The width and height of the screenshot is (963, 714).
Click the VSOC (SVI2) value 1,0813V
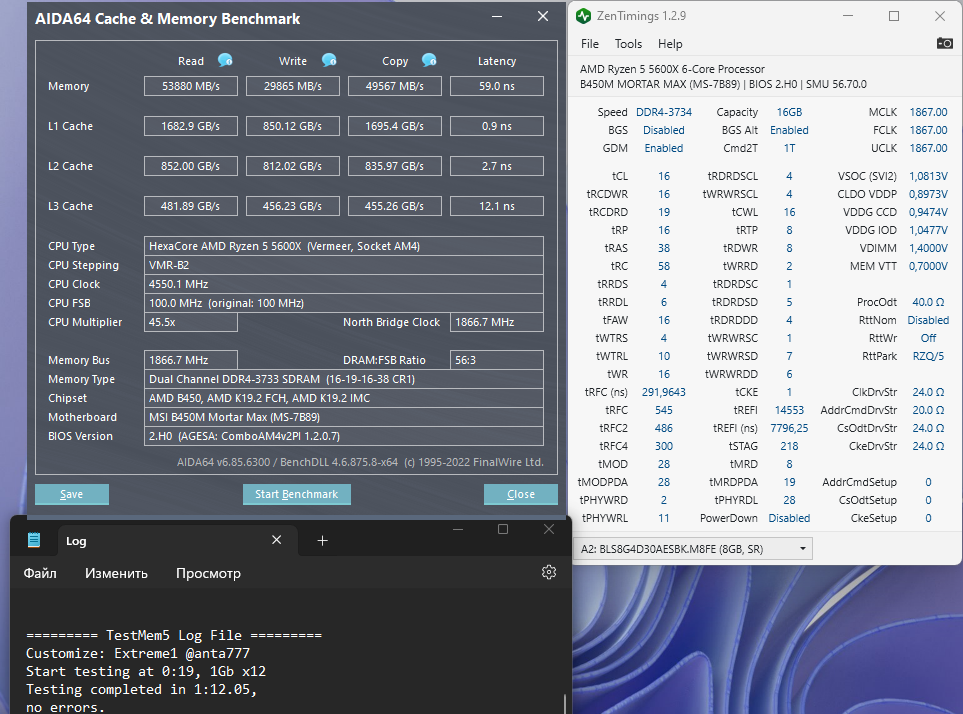[928, 176]
